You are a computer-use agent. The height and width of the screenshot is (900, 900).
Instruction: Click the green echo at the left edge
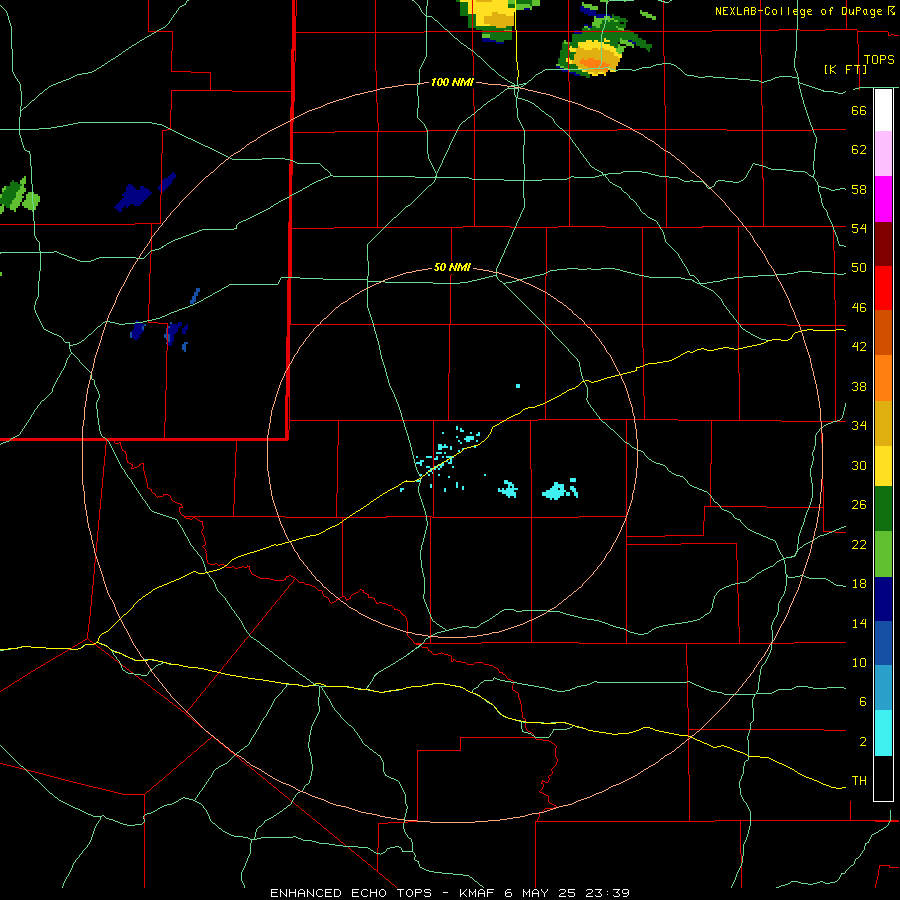18,196
